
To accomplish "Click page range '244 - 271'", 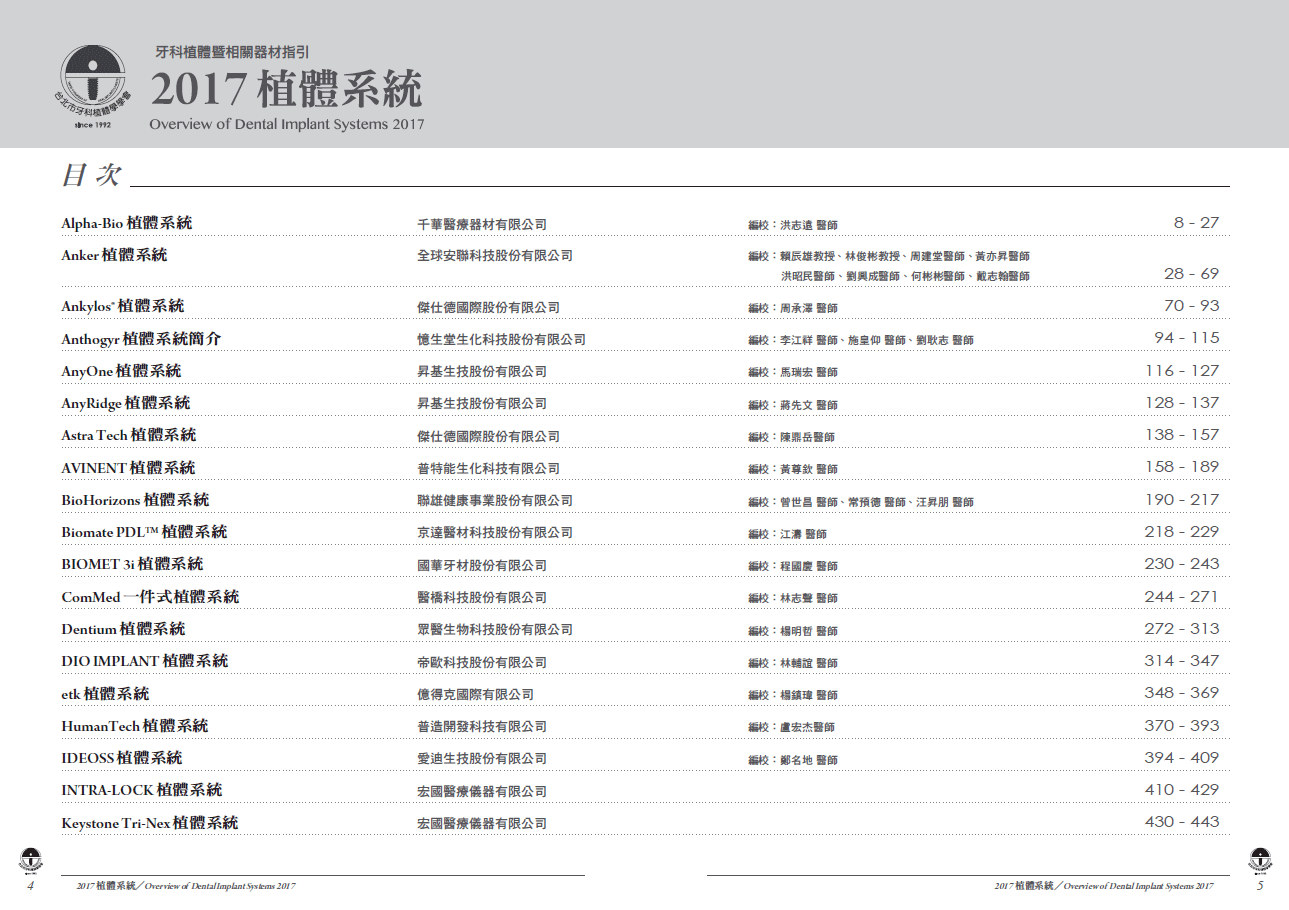I will click(x=1182, y=597).
